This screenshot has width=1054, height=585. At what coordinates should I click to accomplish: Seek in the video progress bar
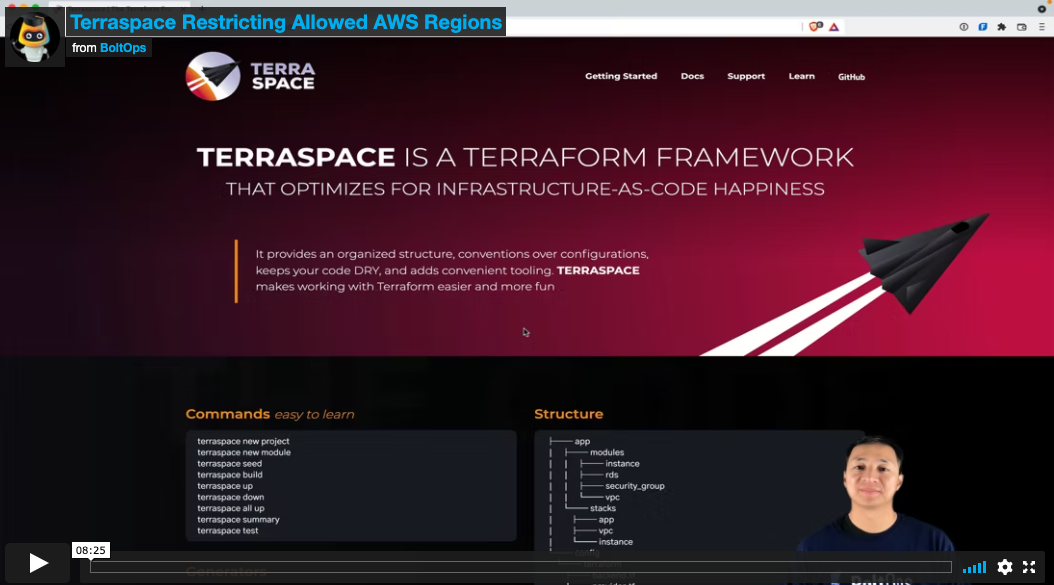click(520, 567)
